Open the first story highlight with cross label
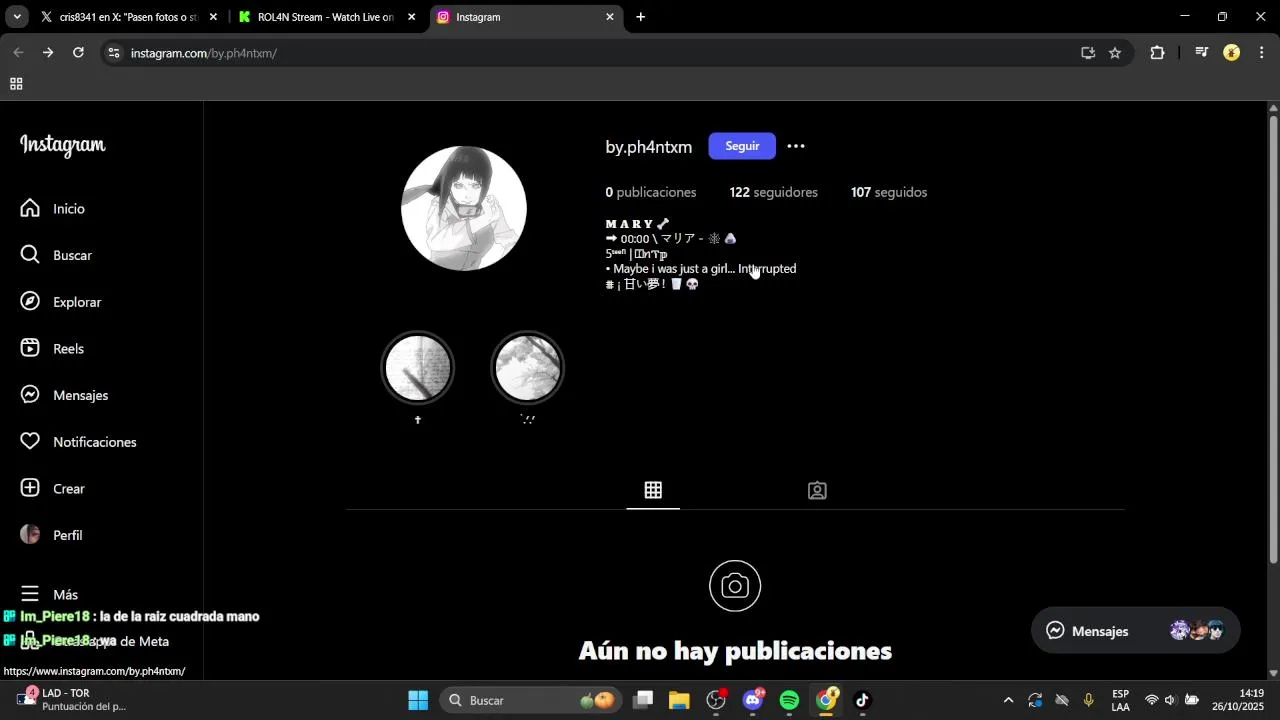The height and width of the screenshot is (720, 1280). pos(418,367)
